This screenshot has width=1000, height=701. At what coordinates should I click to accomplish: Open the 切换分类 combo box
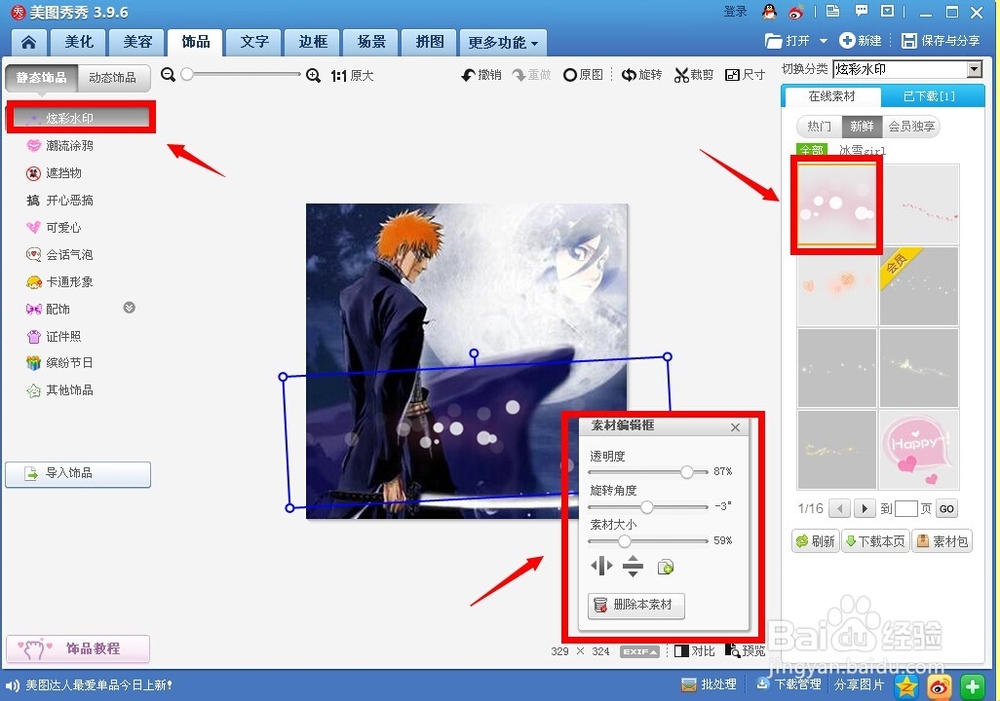coord(907,69)
